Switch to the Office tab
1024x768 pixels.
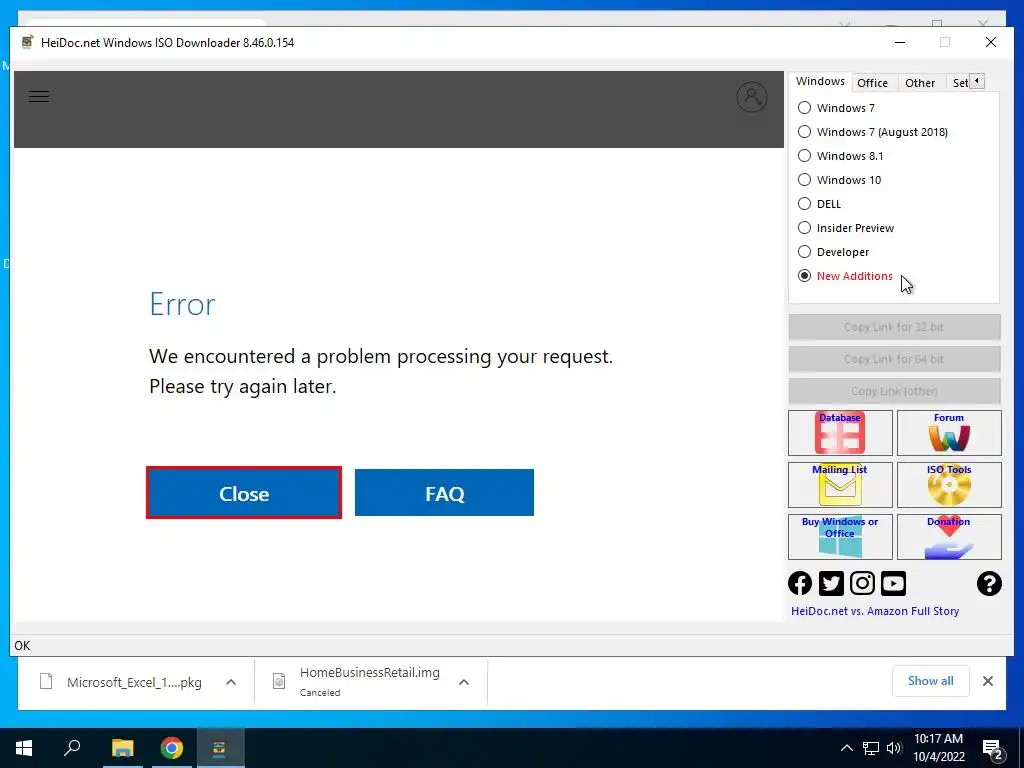872,83
